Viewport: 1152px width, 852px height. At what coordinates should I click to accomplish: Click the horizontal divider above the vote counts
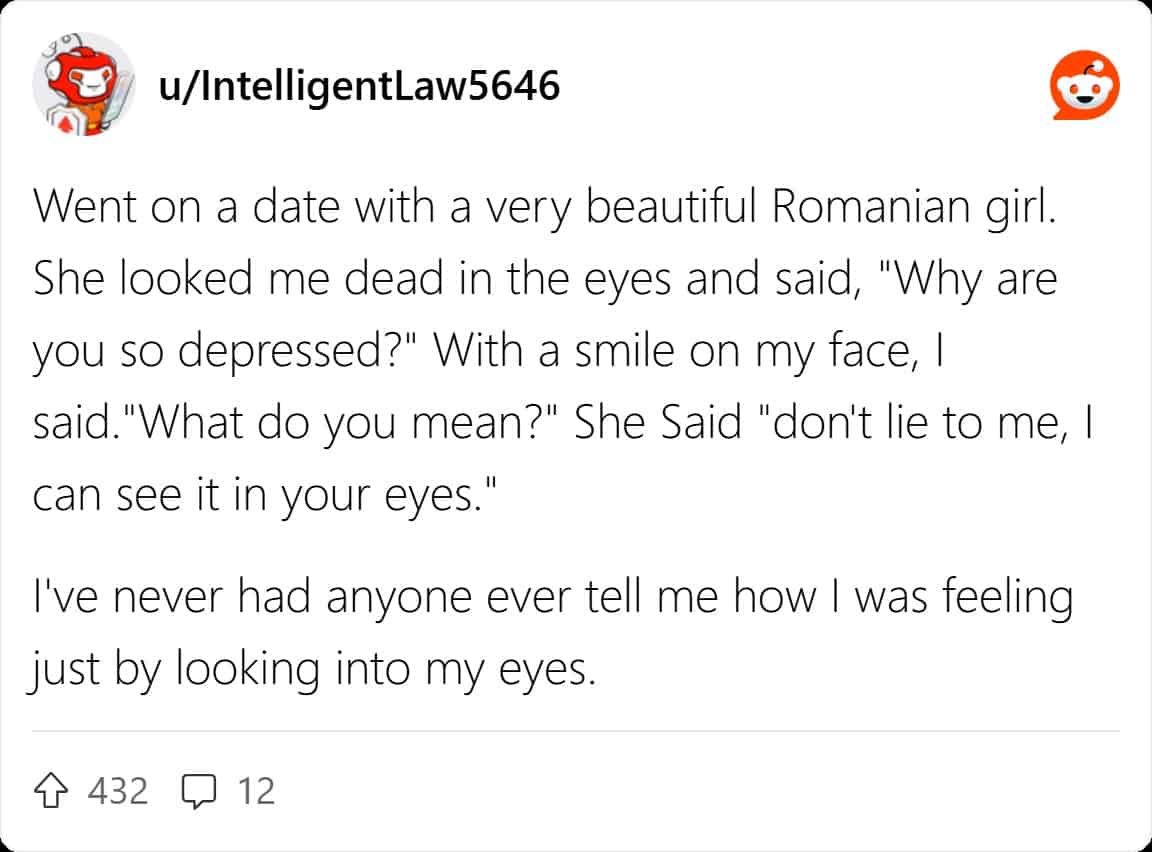coord(575,732)
